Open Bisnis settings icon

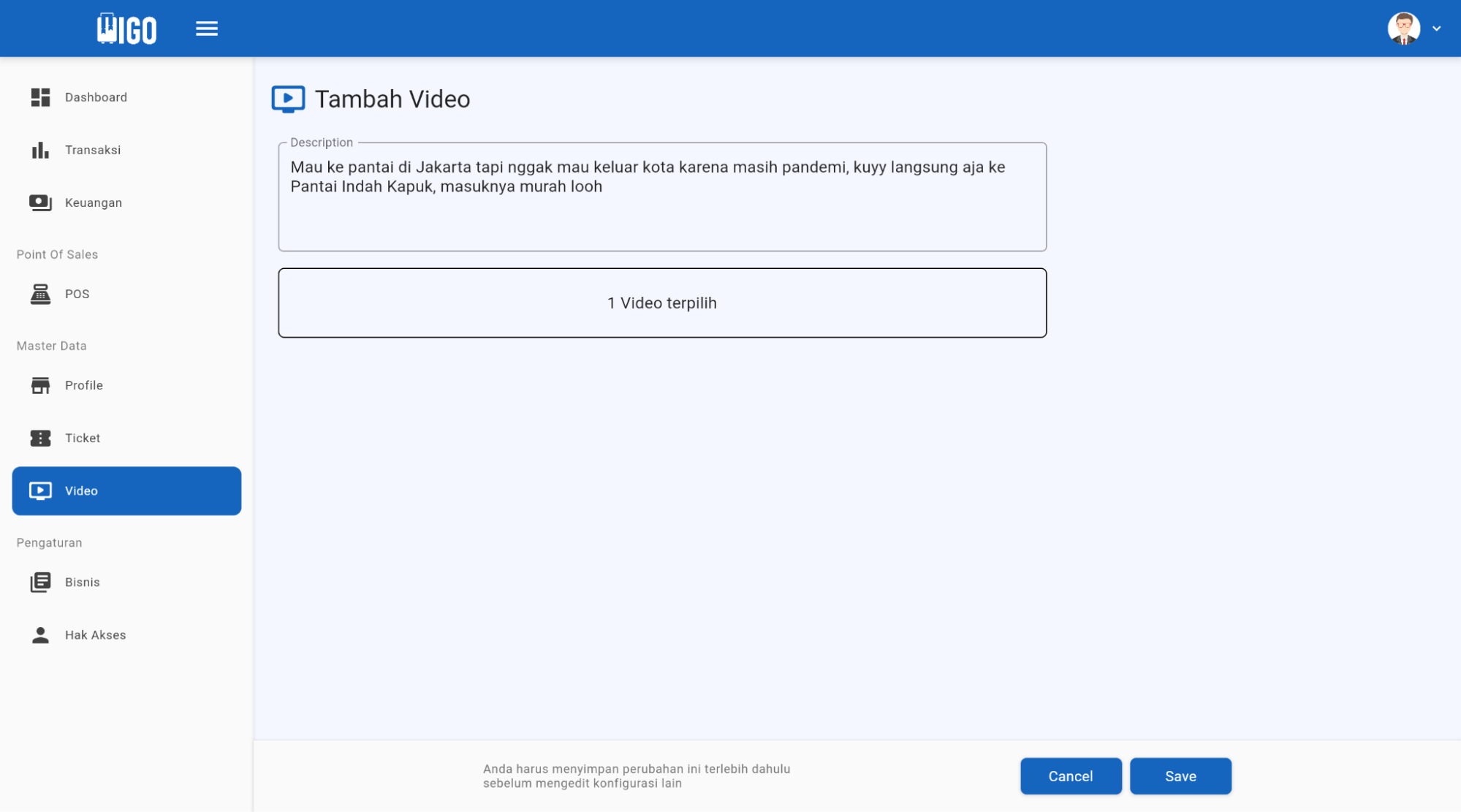click(x=39, y=582)
